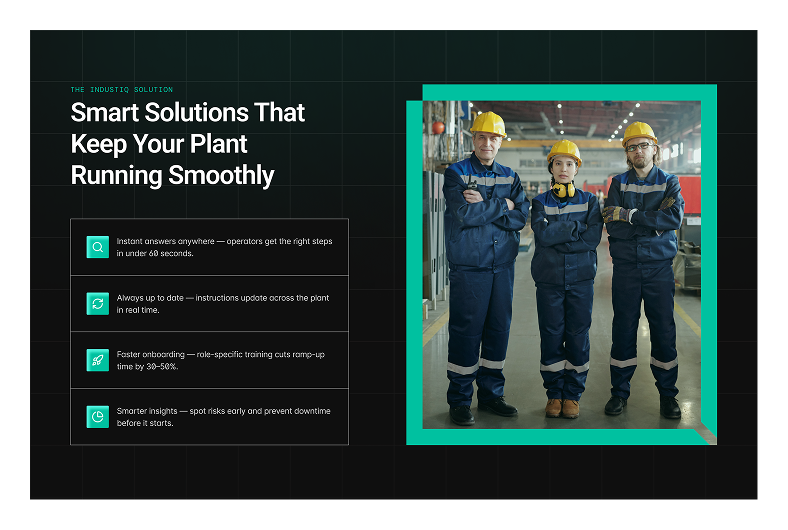This screenshot has width=788, height=530.
Task: Click the rocket onboarding icon
Action: 97,360
